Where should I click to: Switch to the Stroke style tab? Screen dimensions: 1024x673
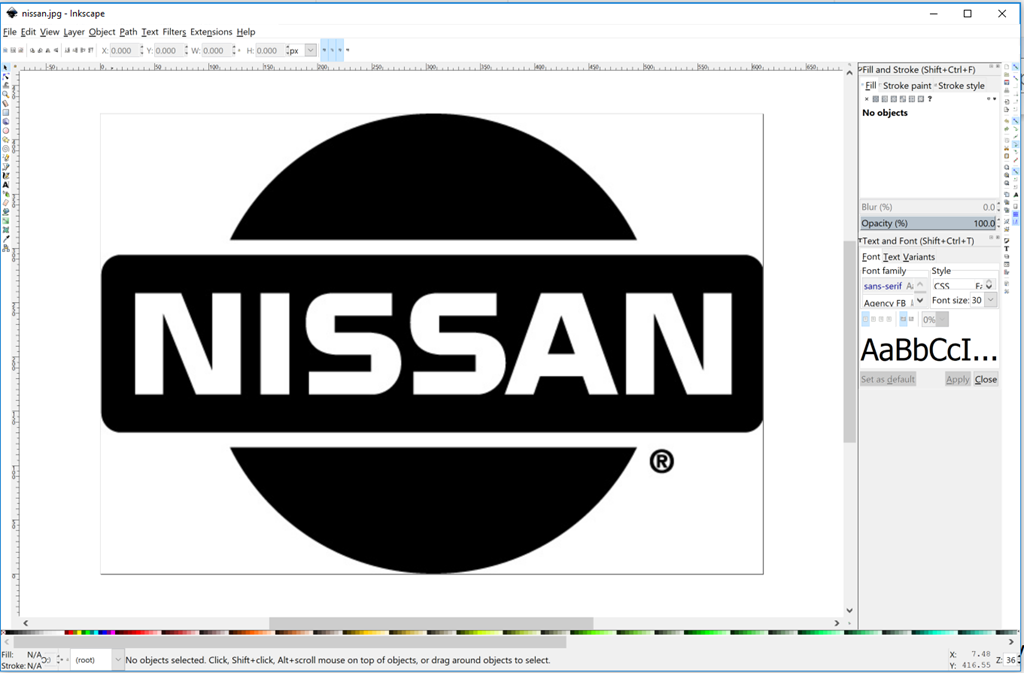(961, 86)
